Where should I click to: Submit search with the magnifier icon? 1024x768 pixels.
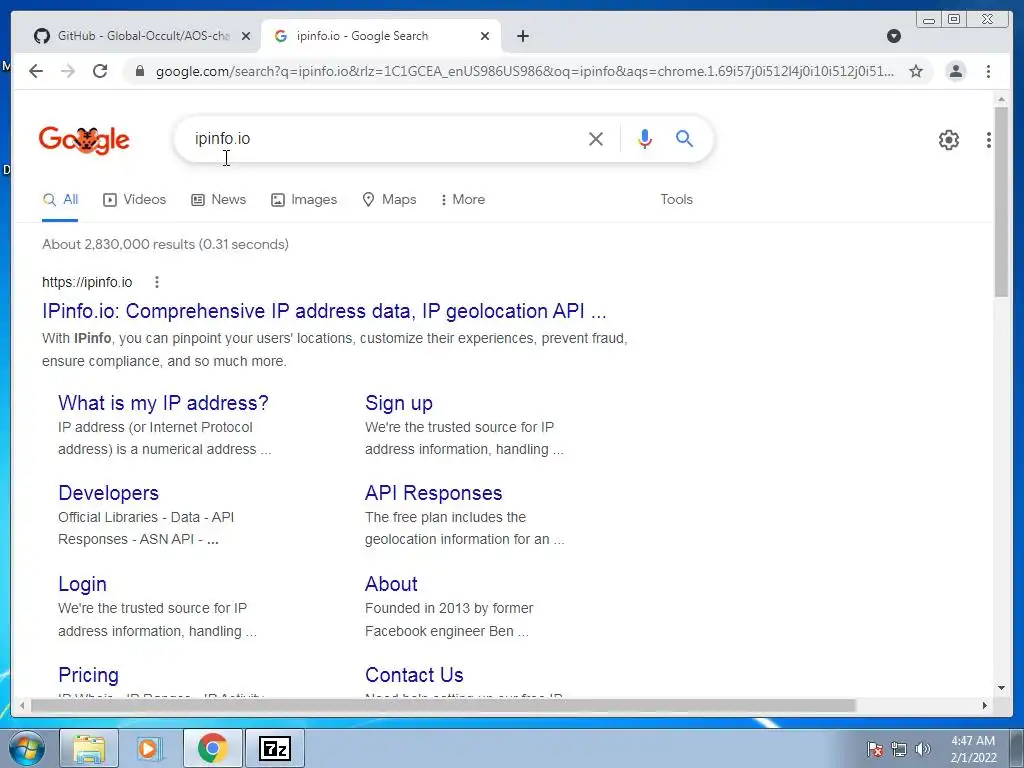tap(684, 138)
